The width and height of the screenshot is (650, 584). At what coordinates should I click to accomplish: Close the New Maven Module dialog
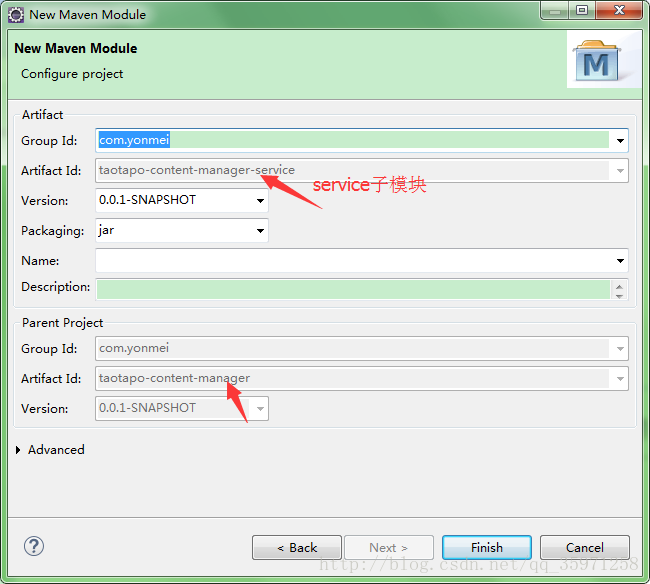(x=619, y=10)
